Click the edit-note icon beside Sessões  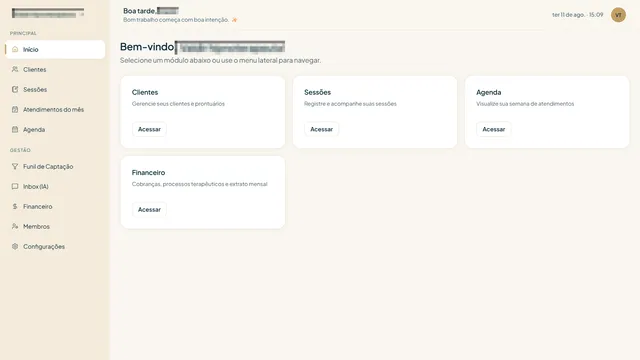15,89
